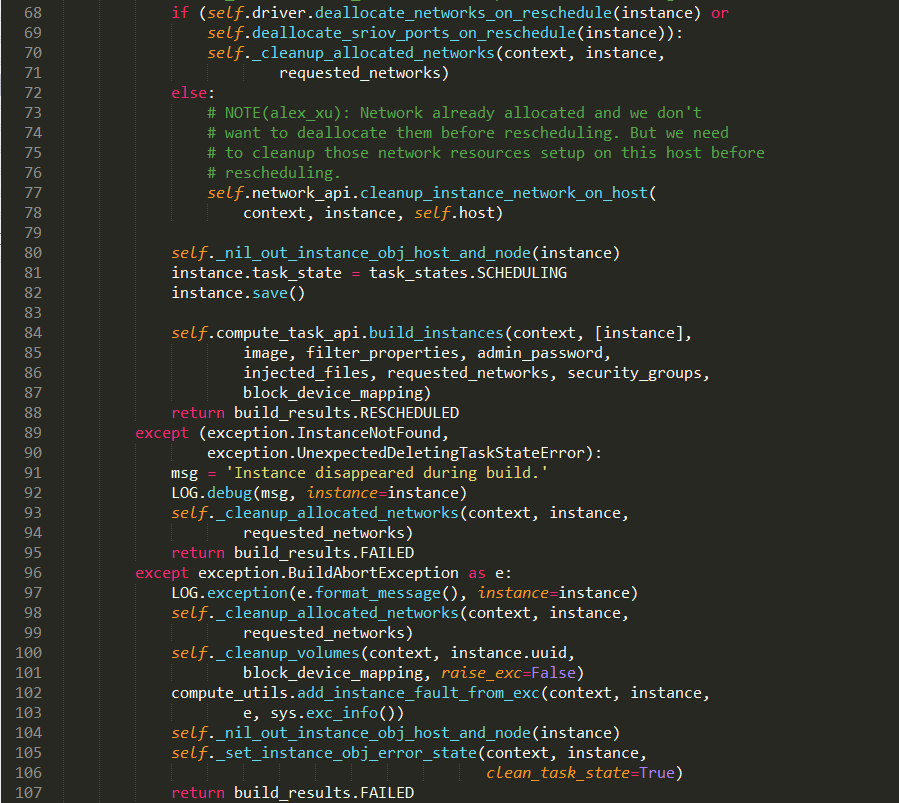
Task: Click 'compute_task_api' on line 84
Action: click(288, 333)
